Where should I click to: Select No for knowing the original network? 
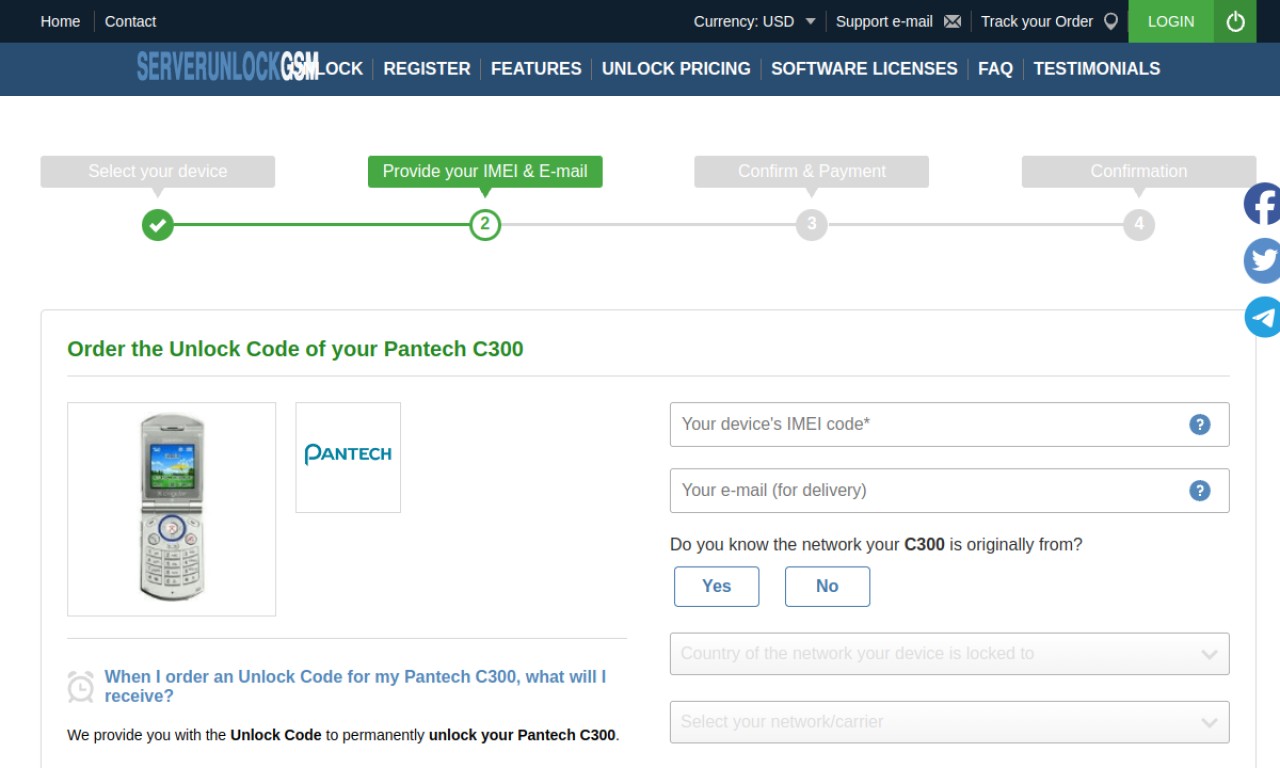click(827, 586)
